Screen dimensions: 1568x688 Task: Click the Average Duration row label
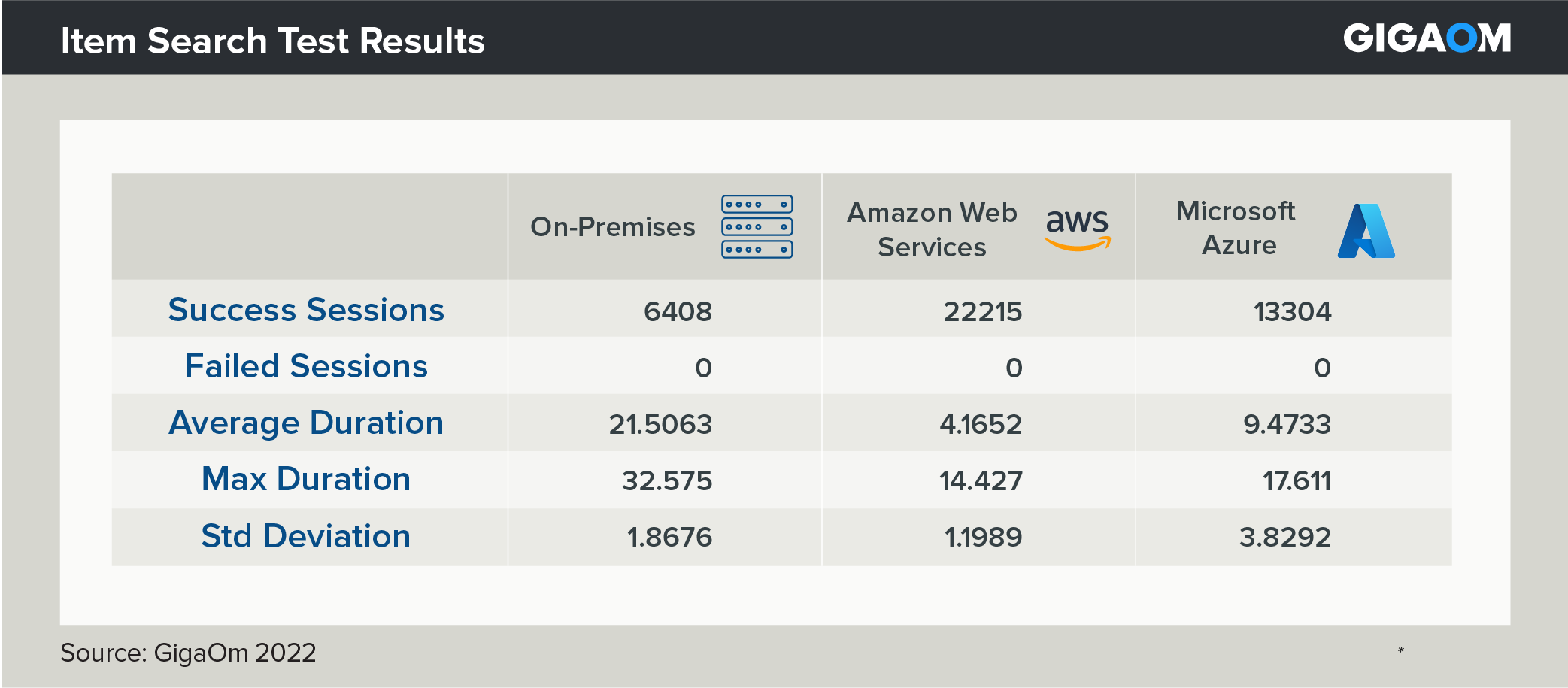(306, 423)
